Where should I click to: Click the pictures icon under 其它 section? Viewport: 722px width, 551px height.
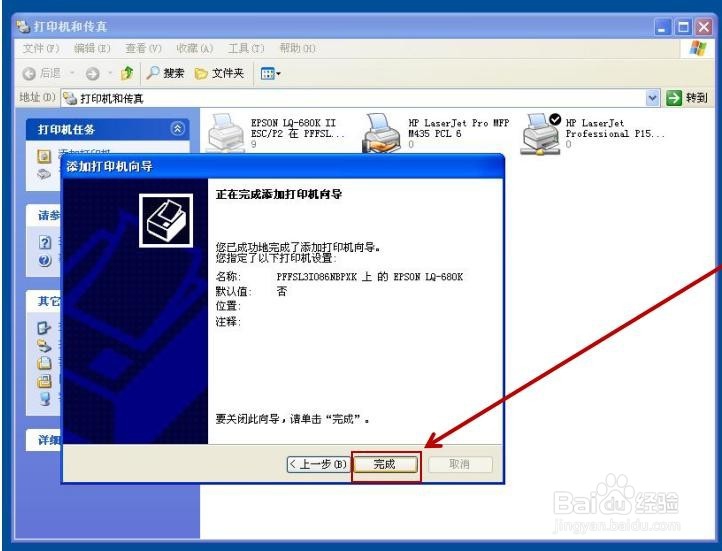coord(44,381)
